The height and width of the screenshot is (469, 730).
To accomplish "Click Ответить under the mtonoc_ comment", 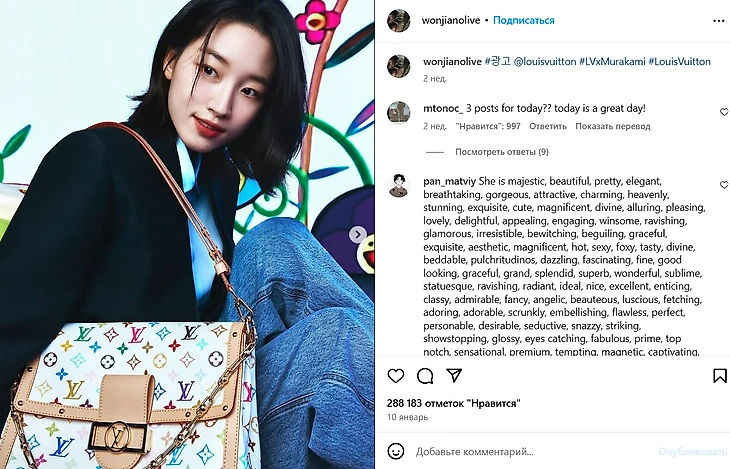I will [548, 126].
